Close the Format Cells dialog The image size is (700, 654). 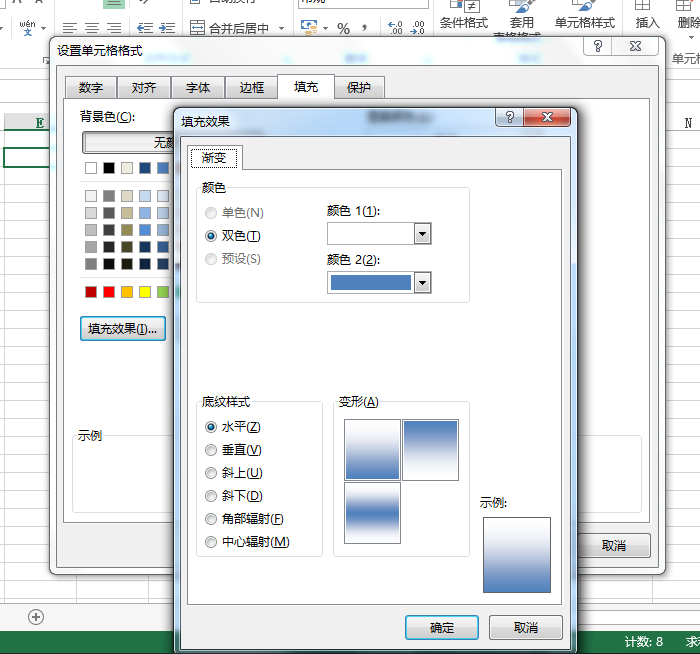[635, 46]
